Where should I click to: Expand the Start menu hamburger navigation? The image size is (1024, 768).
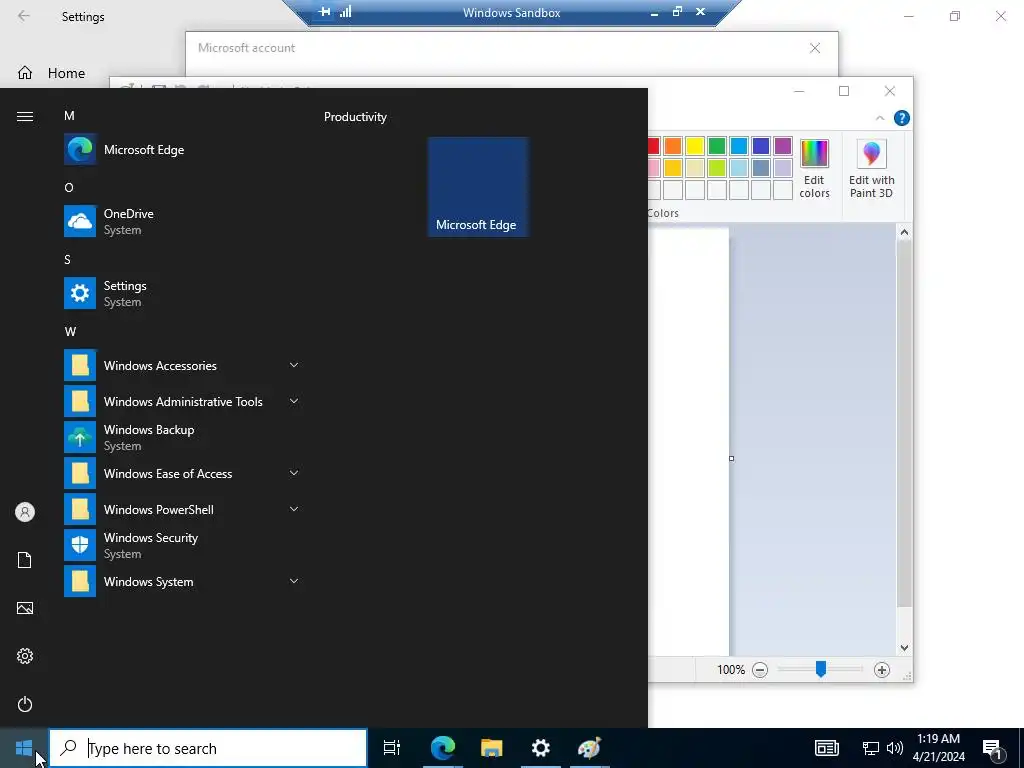click(25, 116)
